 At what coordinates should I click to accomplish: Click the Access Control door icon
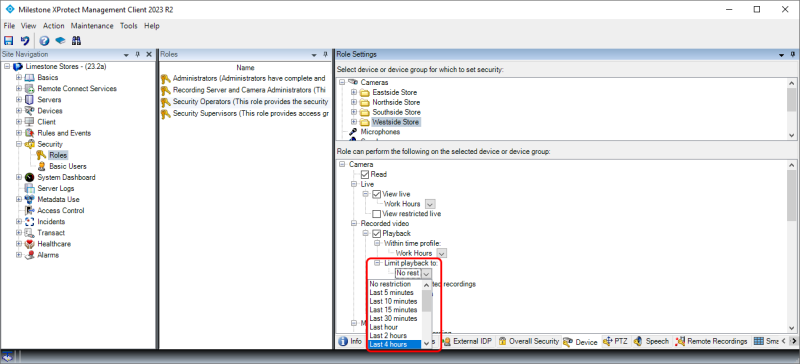click(x=30, y=211)
